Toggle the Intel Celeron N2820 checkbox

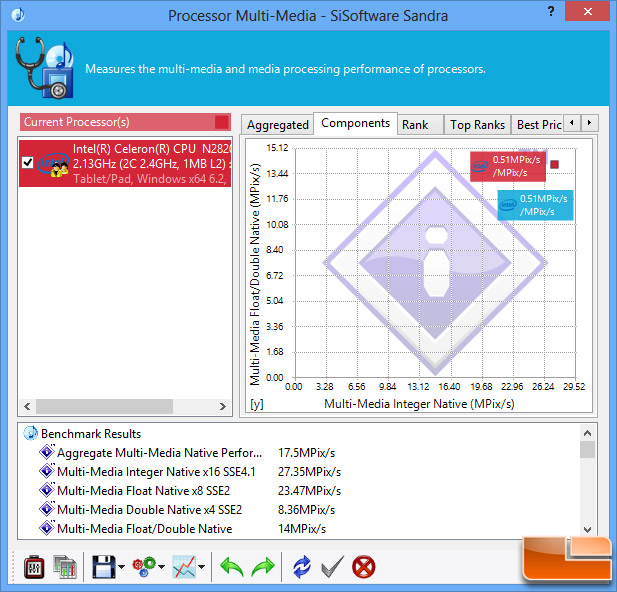28,162
